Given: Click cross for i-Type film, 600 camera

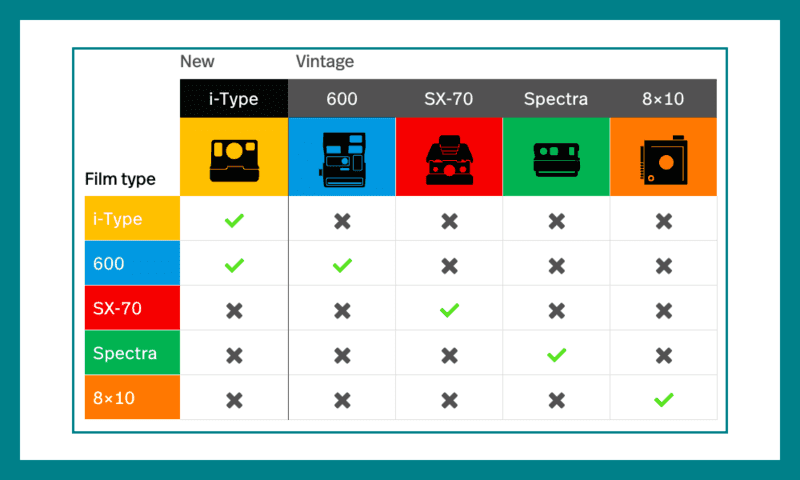Looking at the screenshot, I should (342, 221).
